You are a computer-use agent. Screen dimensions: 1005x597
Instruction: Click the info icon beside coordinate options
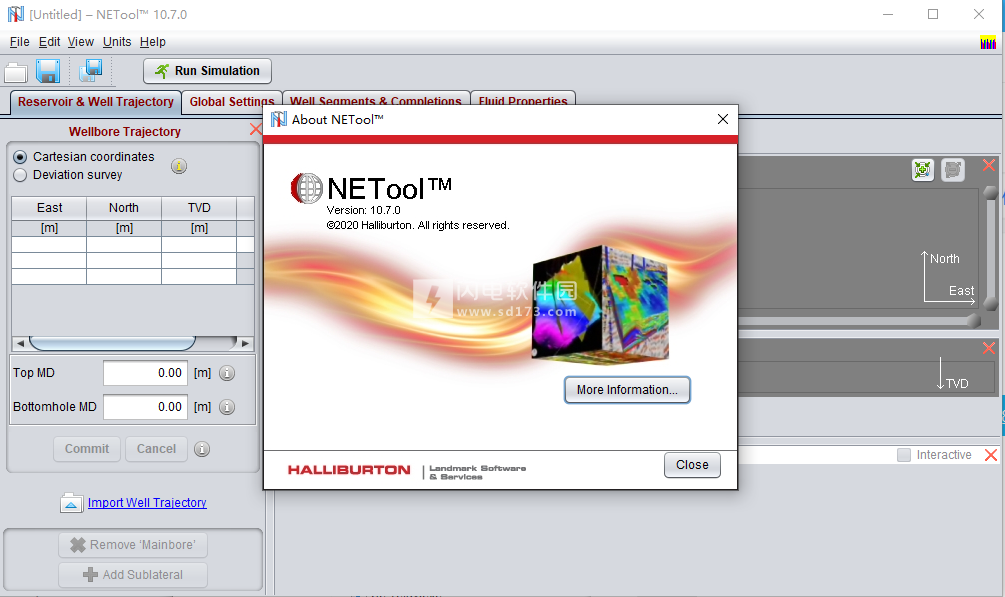(x=179, y=166)
